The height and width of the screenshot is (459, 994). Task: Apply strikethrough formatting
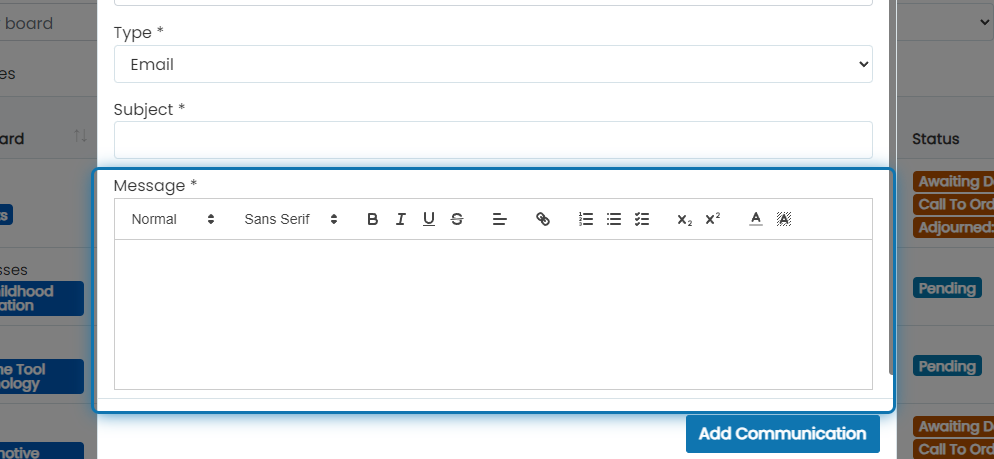click(456, 219)
